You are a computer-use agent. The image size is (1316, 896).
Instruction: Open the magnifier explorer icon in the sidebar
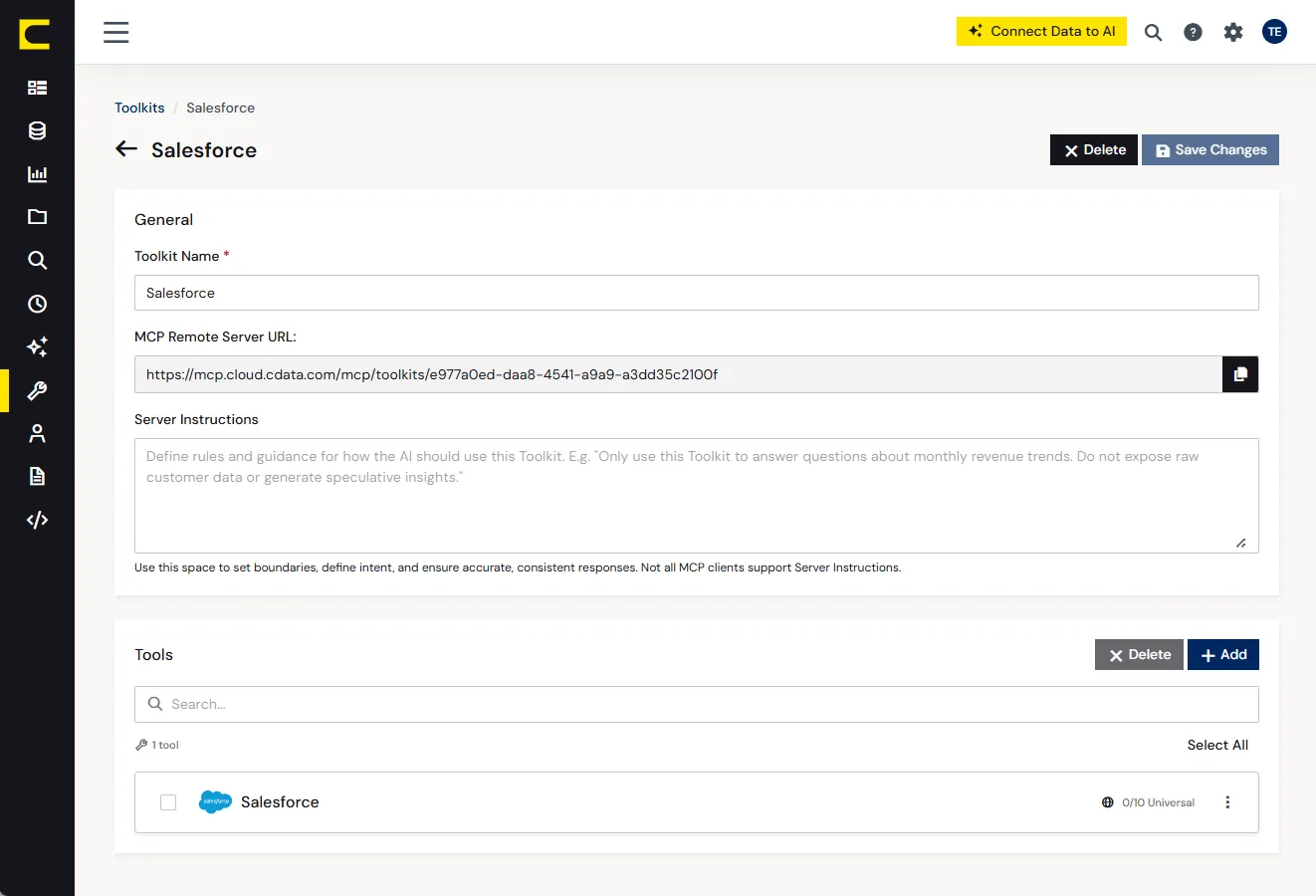(37, 260)
